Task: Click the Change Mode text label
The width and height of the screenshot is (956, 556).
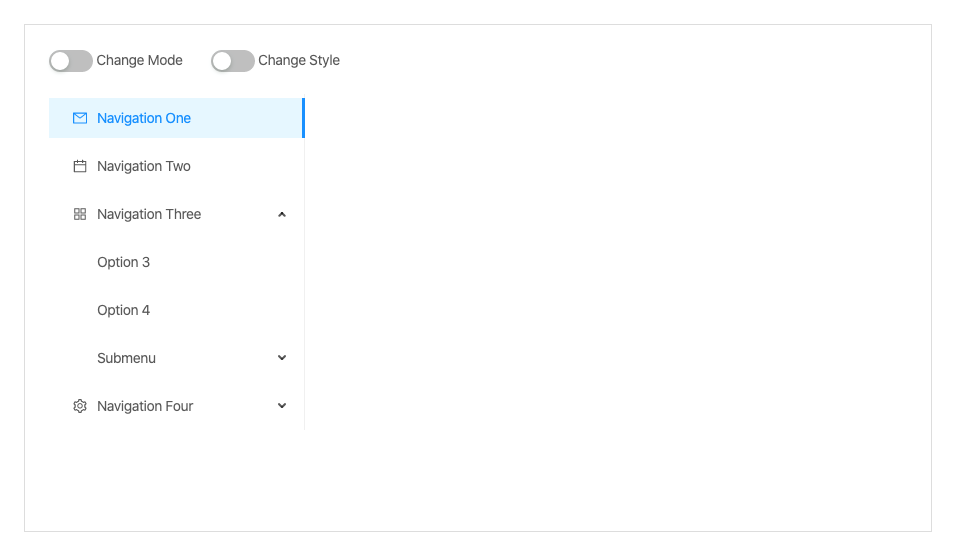Action: pyautogui.click(x=139, y=60)
